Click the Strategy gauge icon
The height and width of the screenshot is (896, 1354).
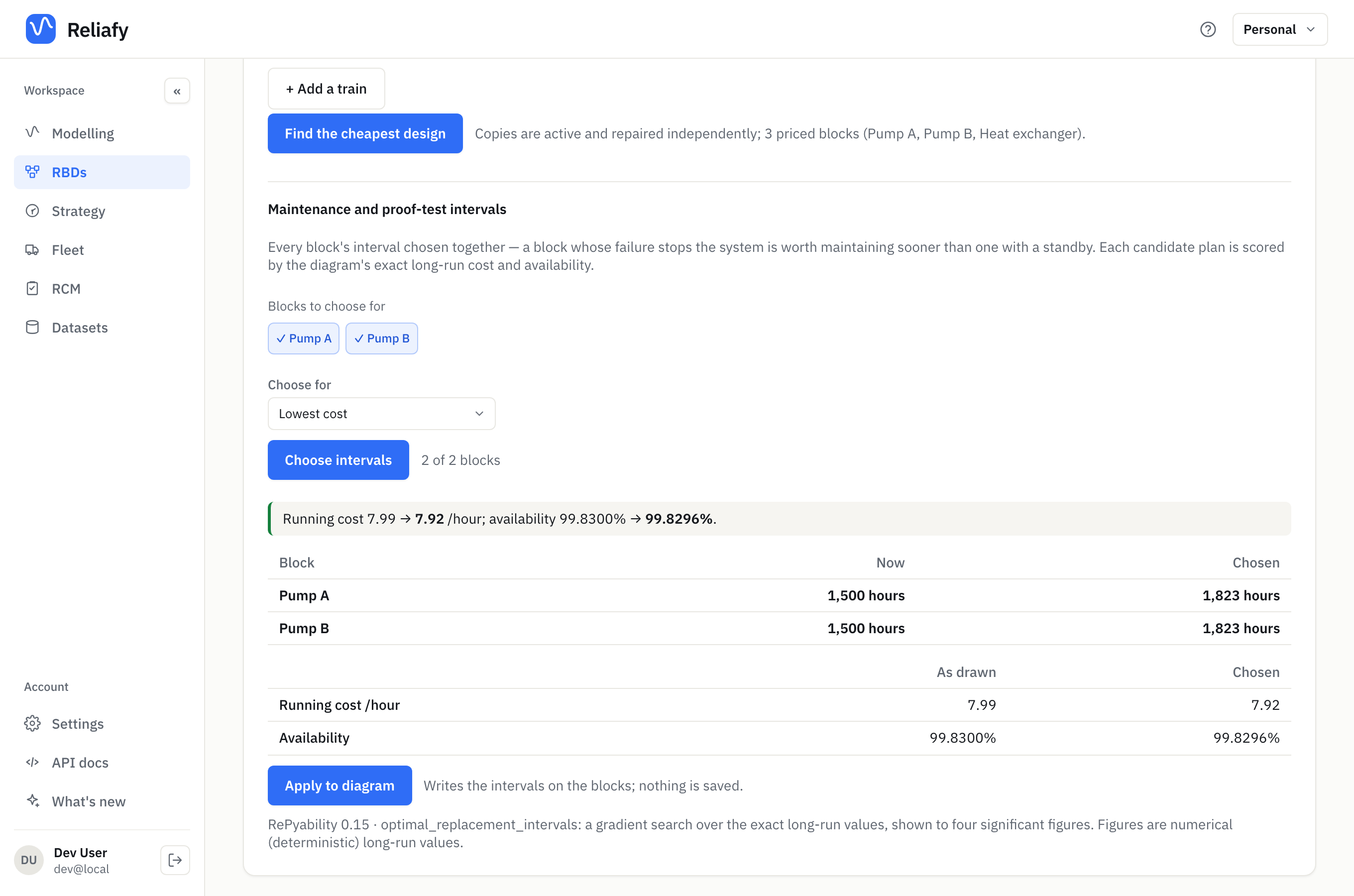coord(32,210)
